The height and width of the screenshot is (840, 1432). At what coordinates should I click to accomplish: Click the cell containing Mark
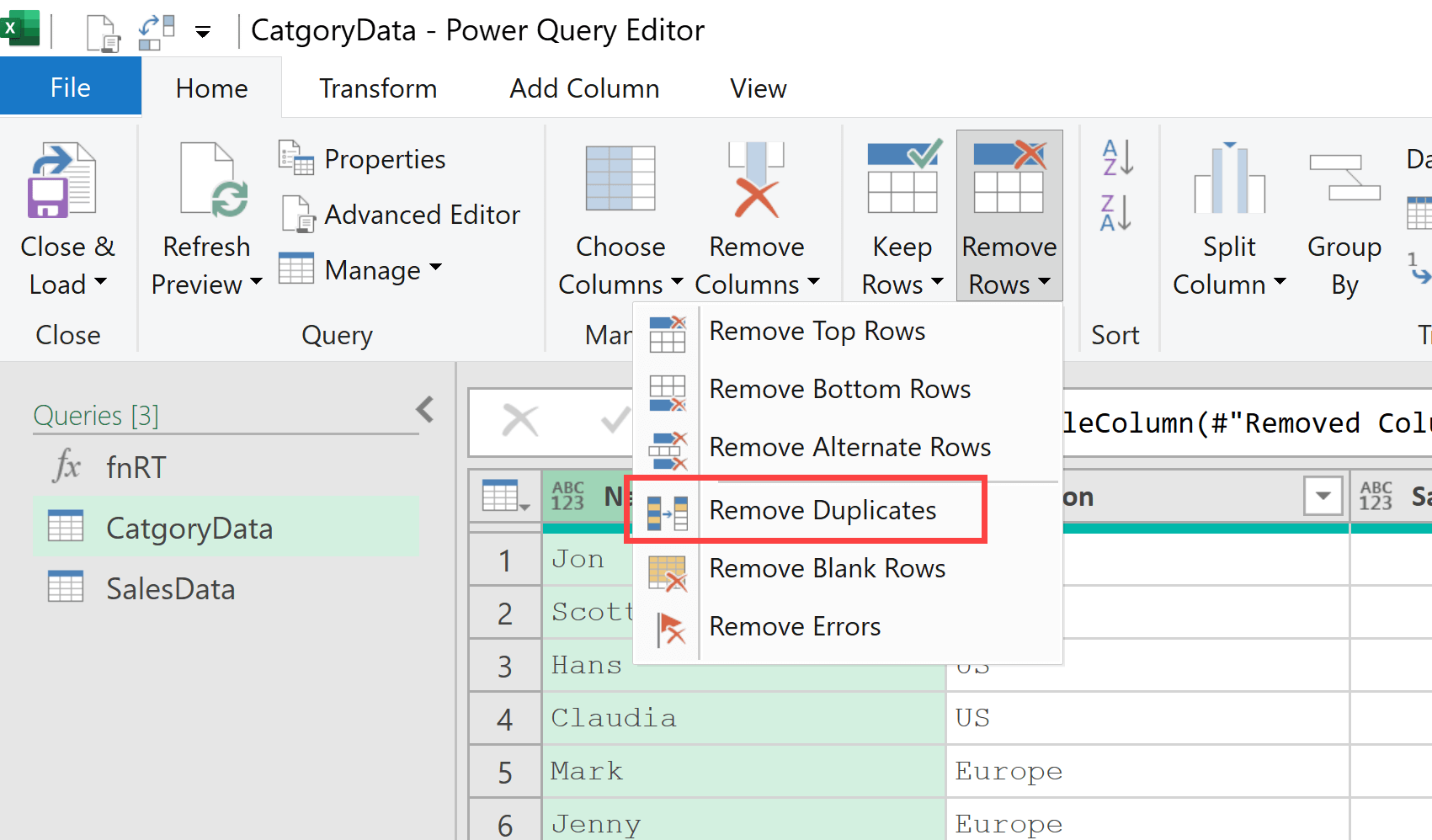pos(743,771)
